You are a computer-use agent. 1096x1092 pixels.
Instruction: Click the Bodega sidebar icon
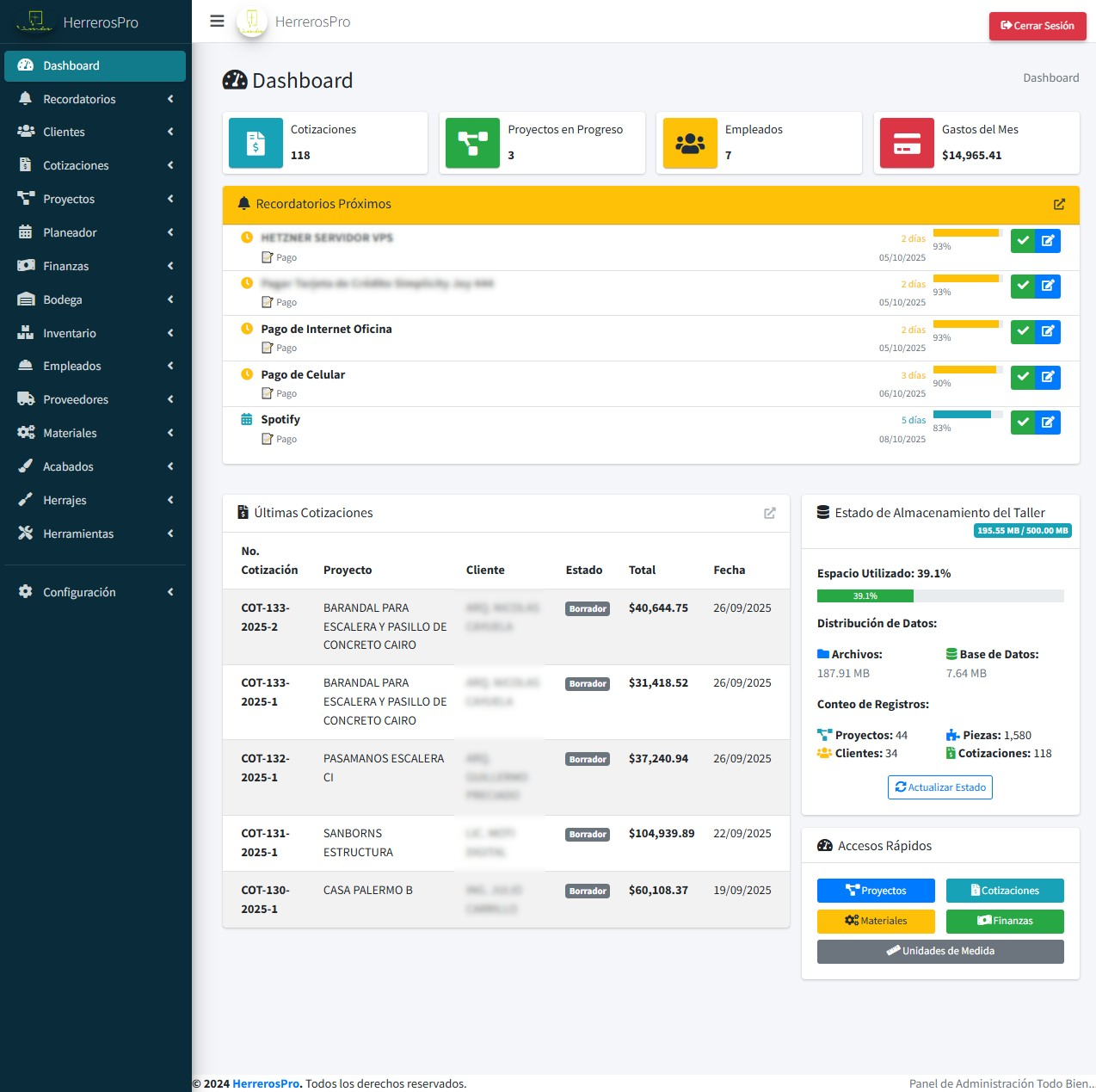[26, 299]
